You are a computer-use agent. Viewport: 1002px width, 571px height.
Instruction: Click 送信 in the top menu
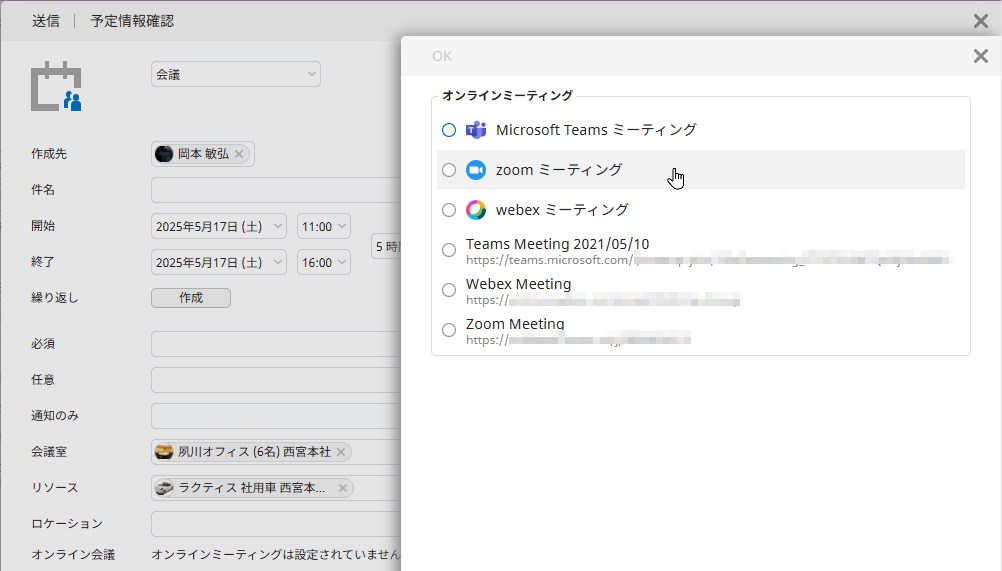pos(45,21)
